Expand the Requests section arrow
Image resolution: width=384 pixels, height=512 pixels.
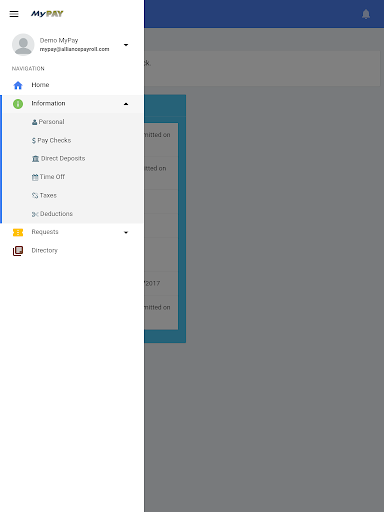[x=126, y=232]
